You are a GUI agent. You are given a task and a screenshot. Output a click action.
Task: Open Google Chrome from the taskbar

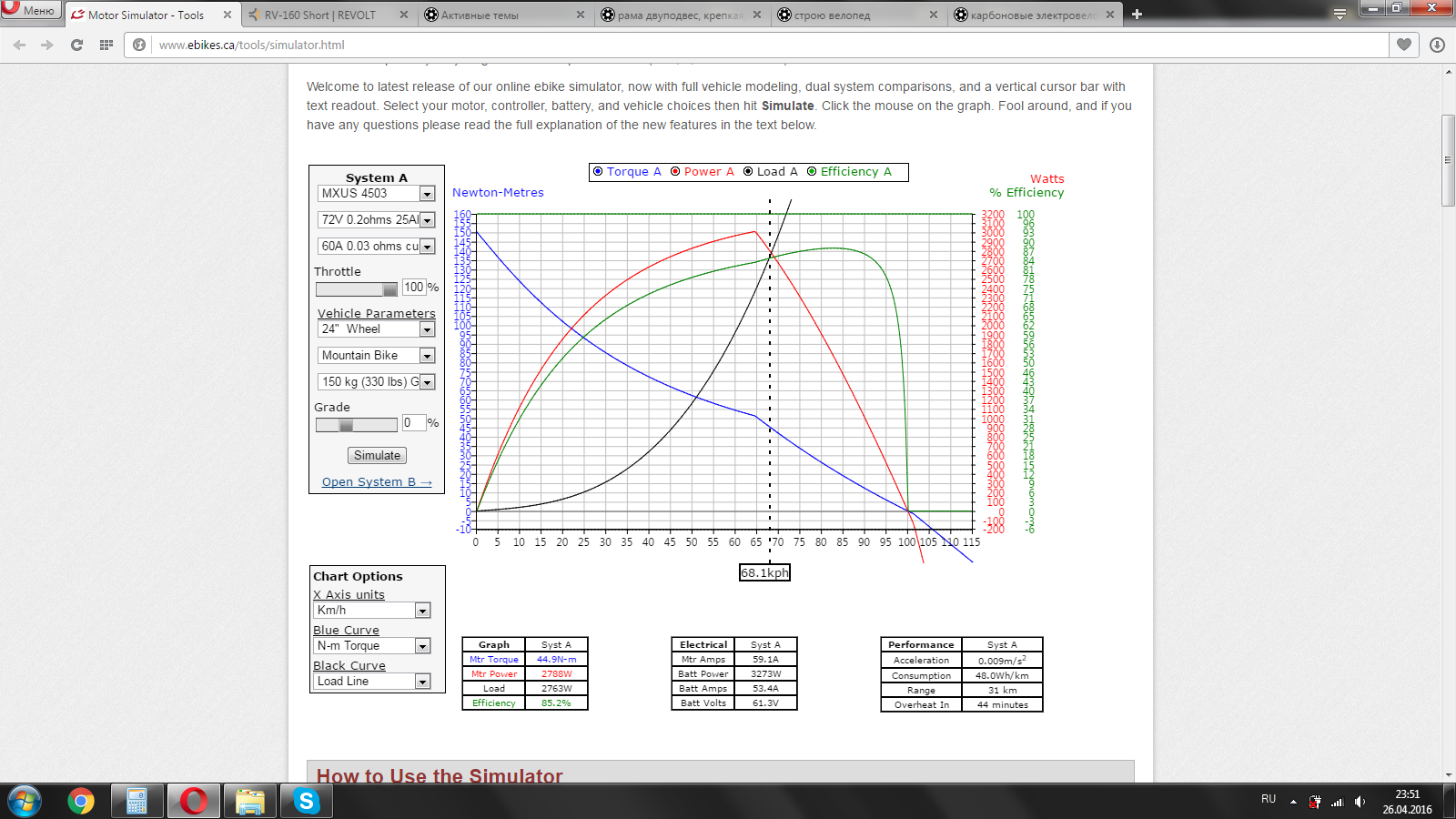tap(81, 801)
